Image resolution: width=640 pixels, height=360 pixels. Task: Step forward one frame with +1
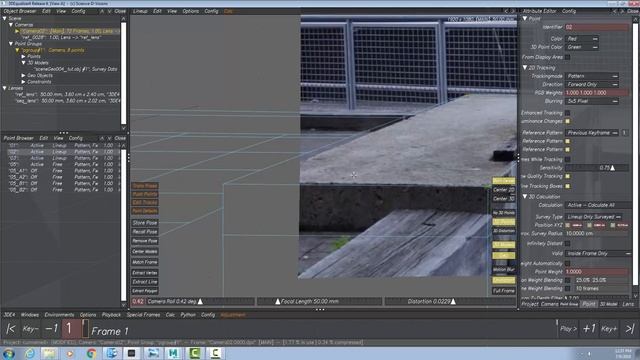pos(589,329)
